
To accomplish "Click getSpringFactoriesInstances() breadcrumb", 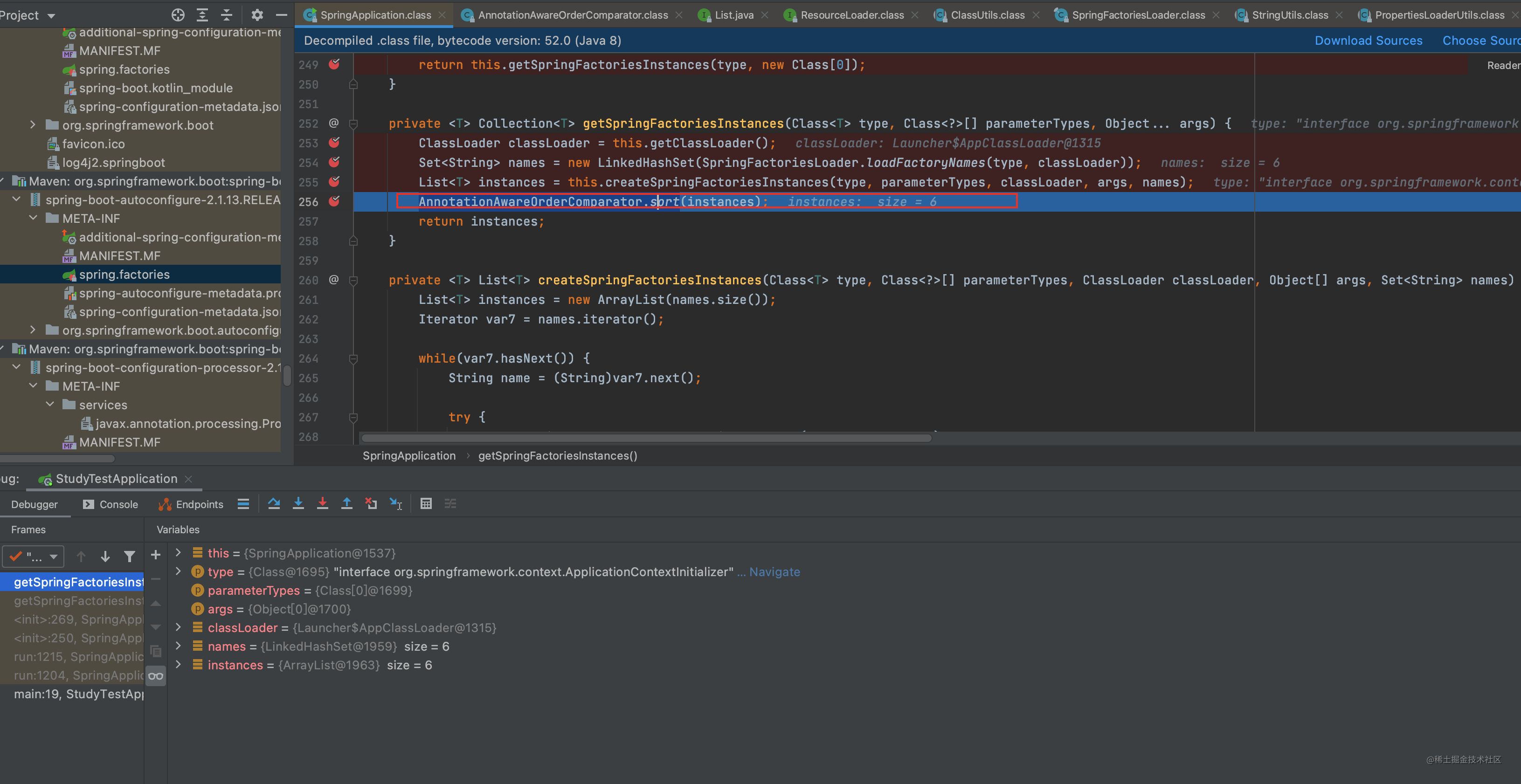I will click(557, 455).
